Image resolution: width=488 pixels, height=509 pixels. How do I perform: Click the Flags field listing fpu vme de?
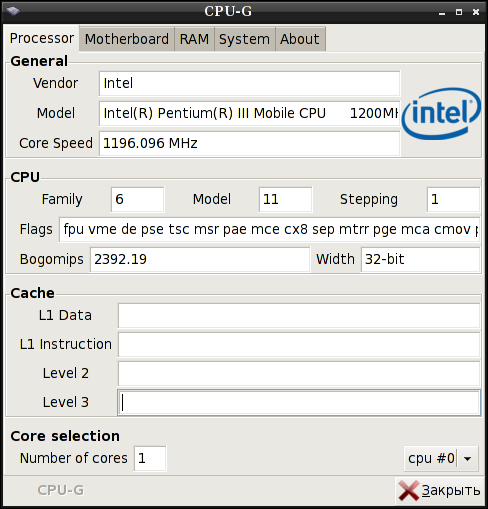(269, 229)
